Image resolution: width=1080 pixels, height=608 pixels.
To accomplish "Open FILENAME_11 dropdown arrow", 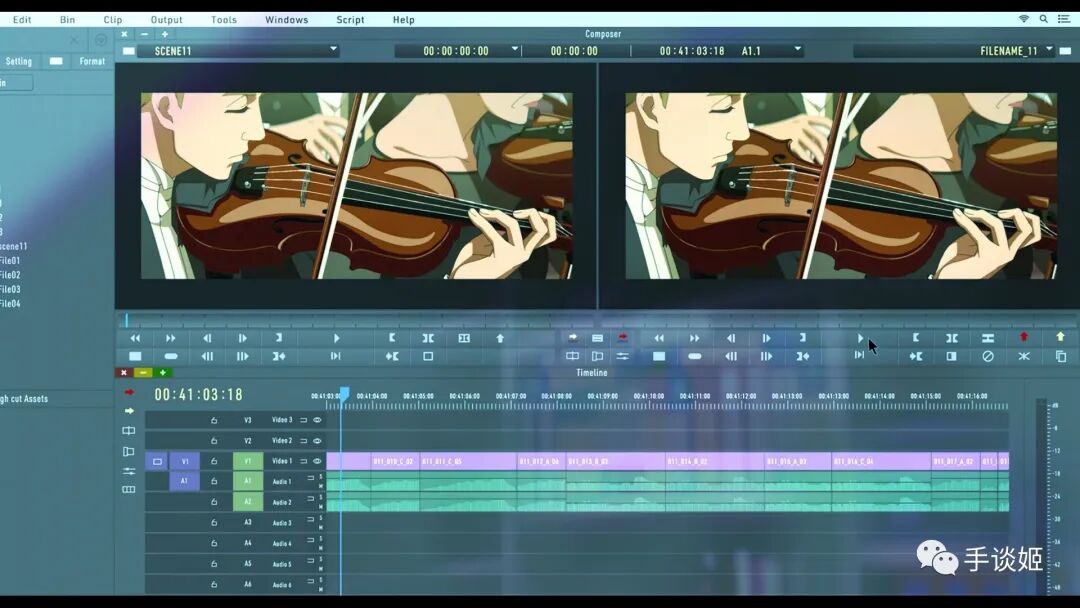I will [x=1049, y=50].
